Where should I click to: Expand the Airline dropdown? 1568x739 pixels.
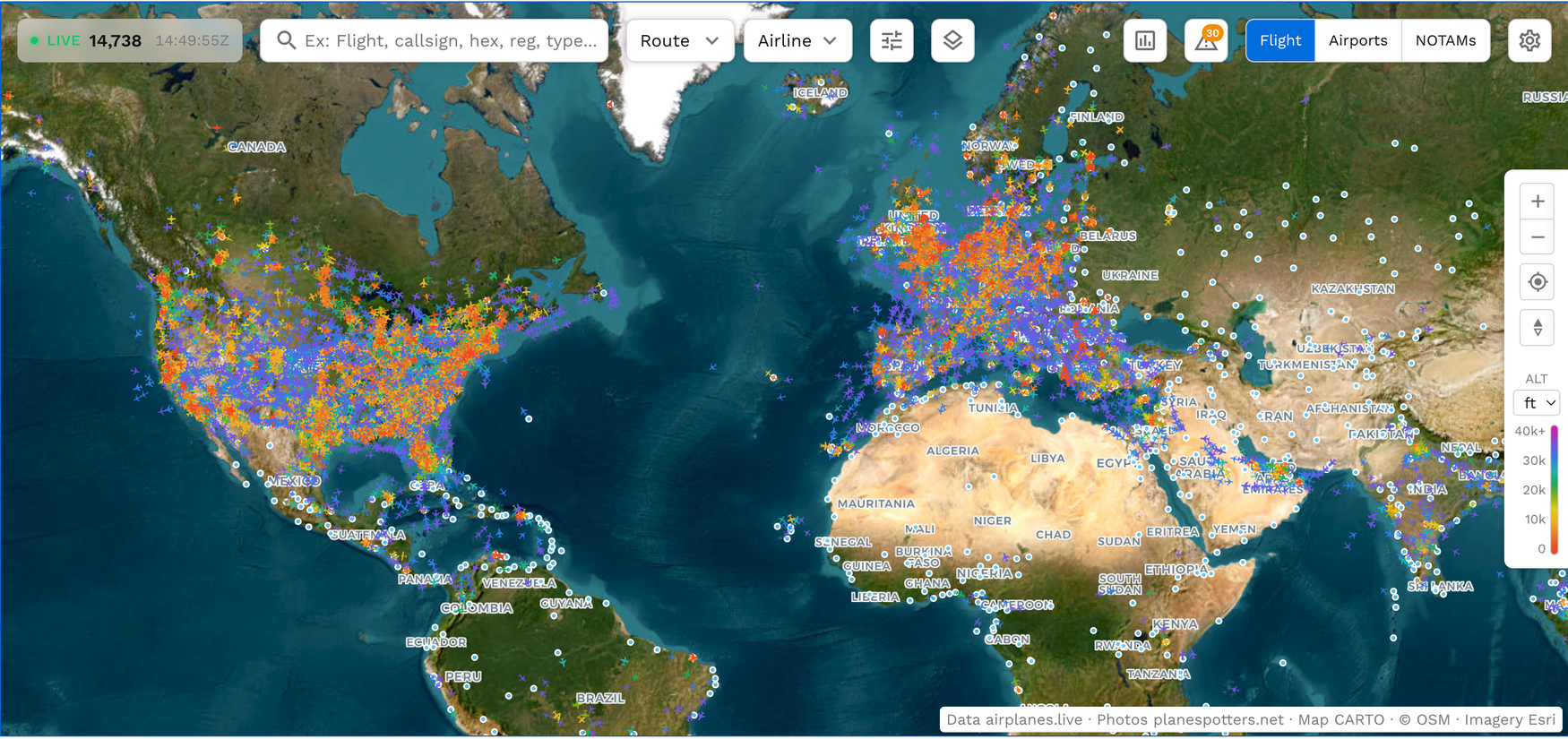[x=797, y=40]
